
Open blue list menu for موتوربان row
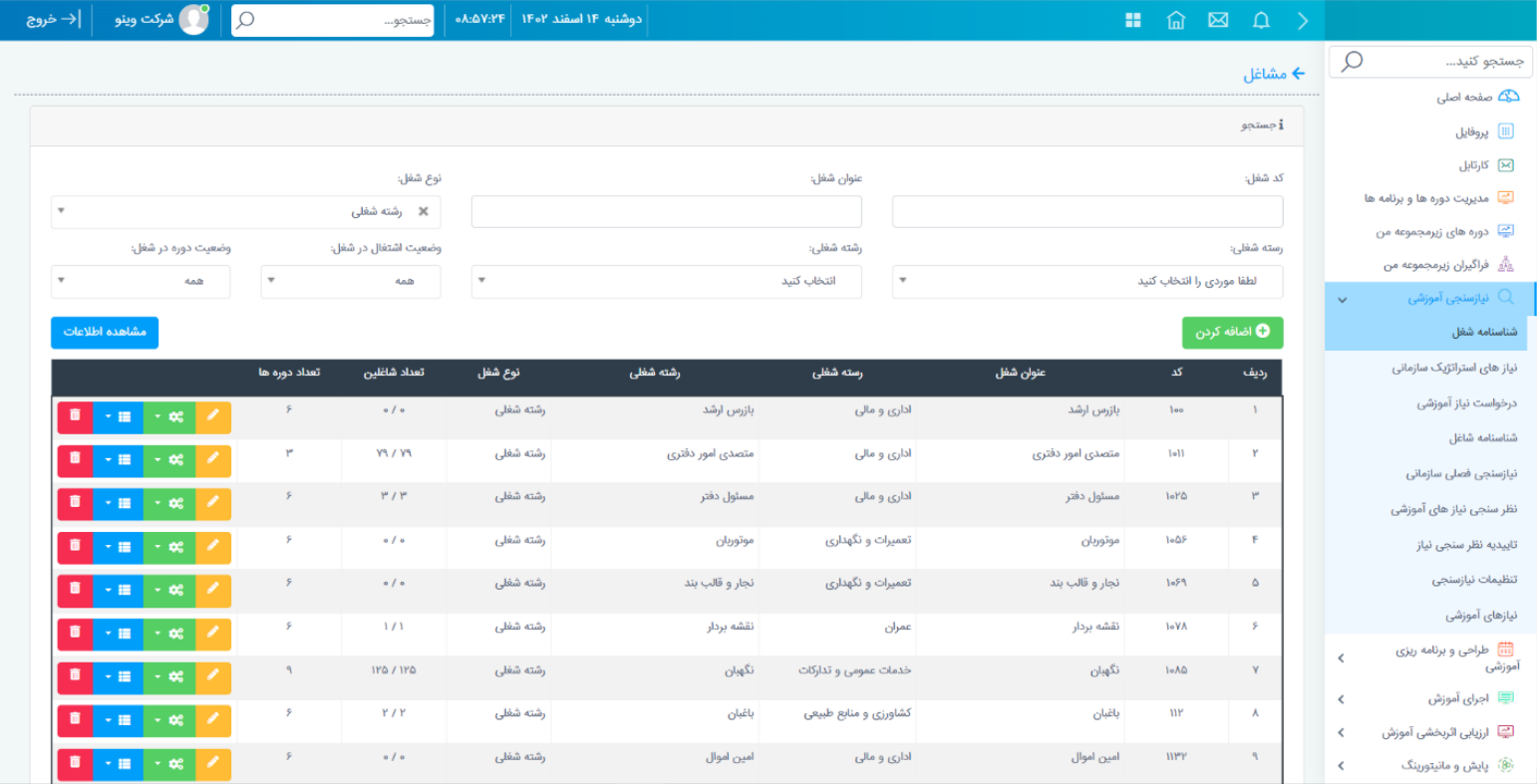click(118, 548)
